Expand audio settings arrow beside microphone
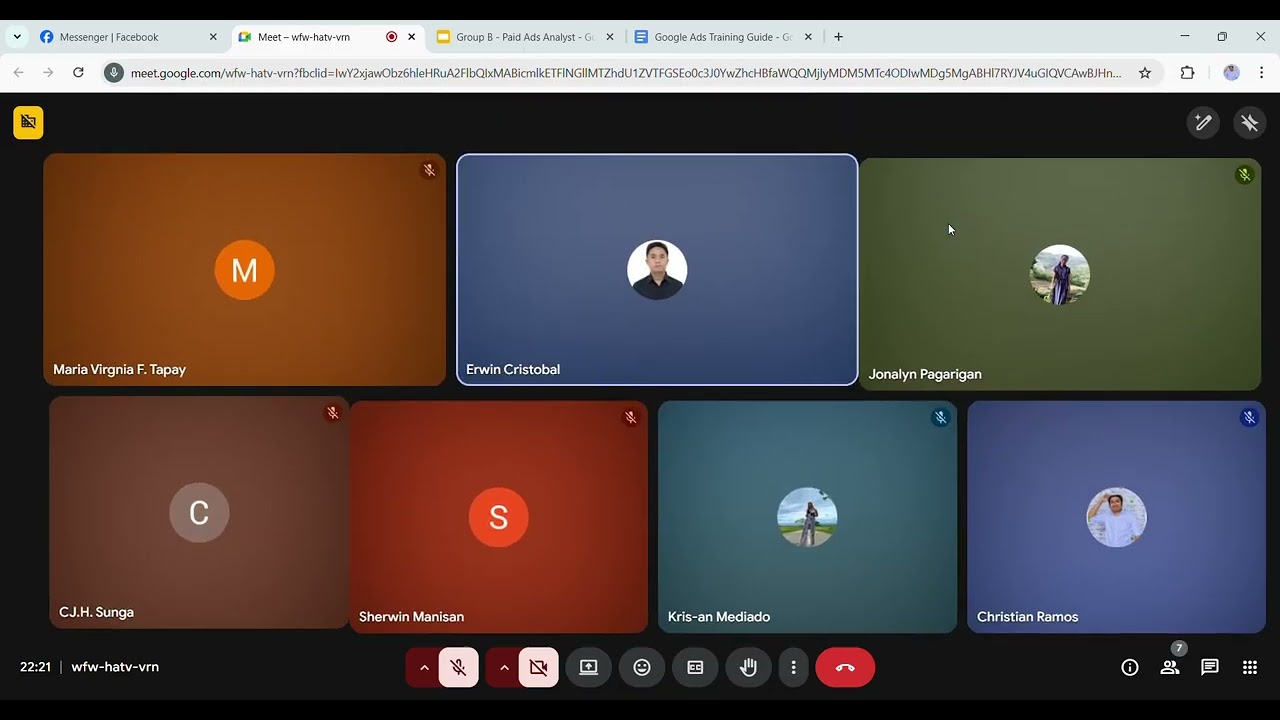 point(424,667)
